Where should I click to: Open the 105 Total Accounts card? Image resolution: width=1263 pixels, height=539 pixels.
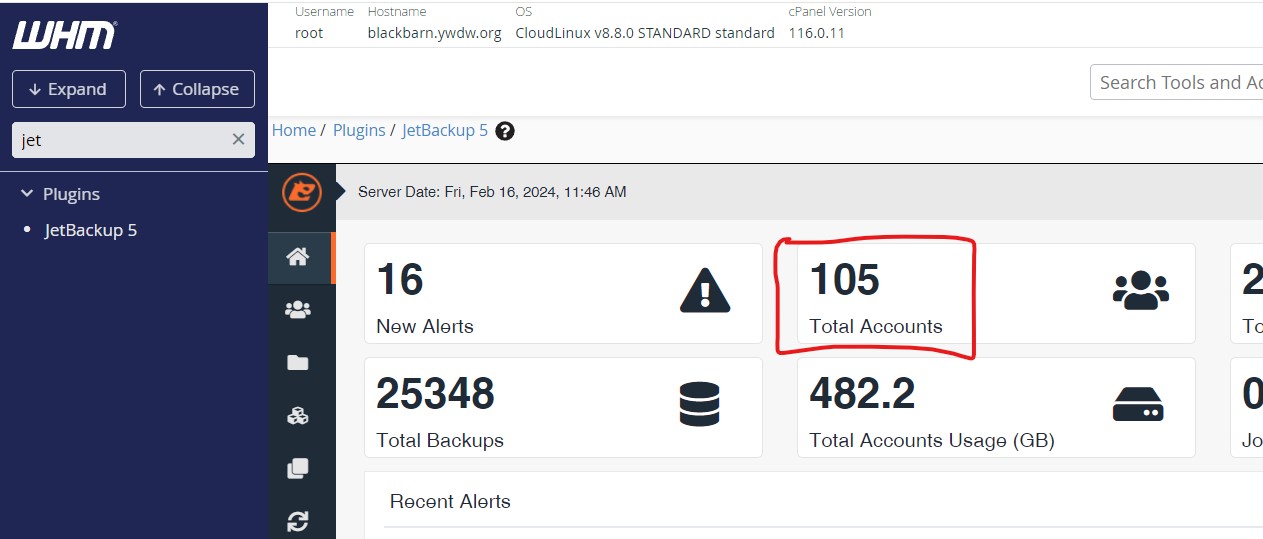tap(996, 293)
